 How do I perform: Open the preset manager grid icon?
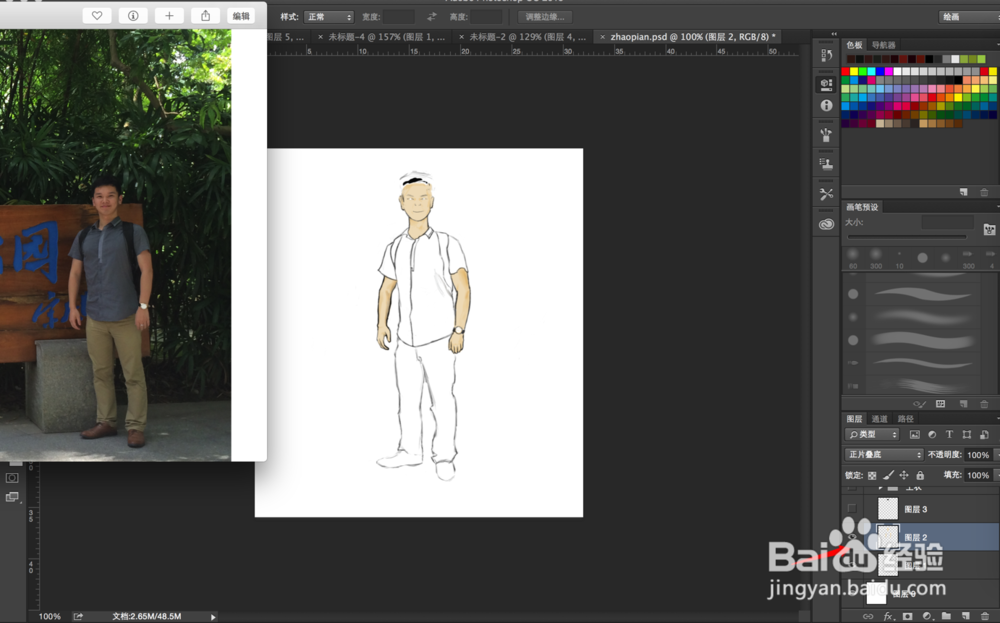[x=941, y=404]
